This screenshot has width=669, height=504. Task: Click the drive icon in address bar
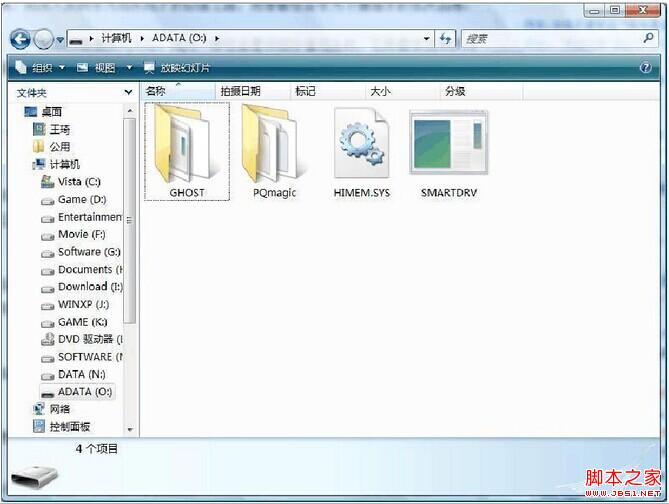coord(76,40)
